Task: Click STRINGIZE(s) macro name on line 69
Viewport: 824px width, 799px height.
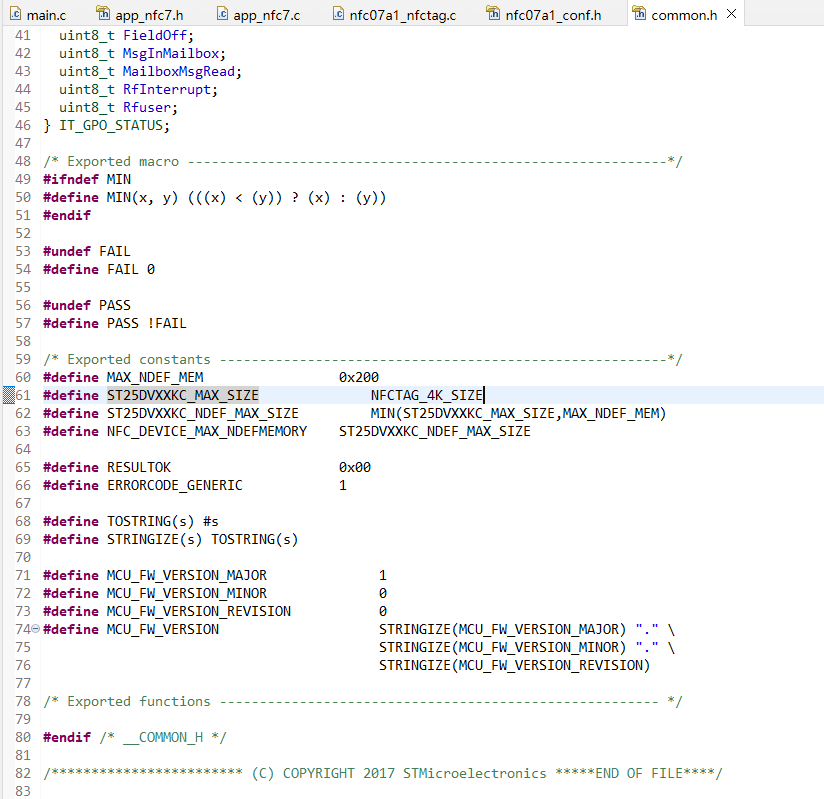Action: point(154,539)
